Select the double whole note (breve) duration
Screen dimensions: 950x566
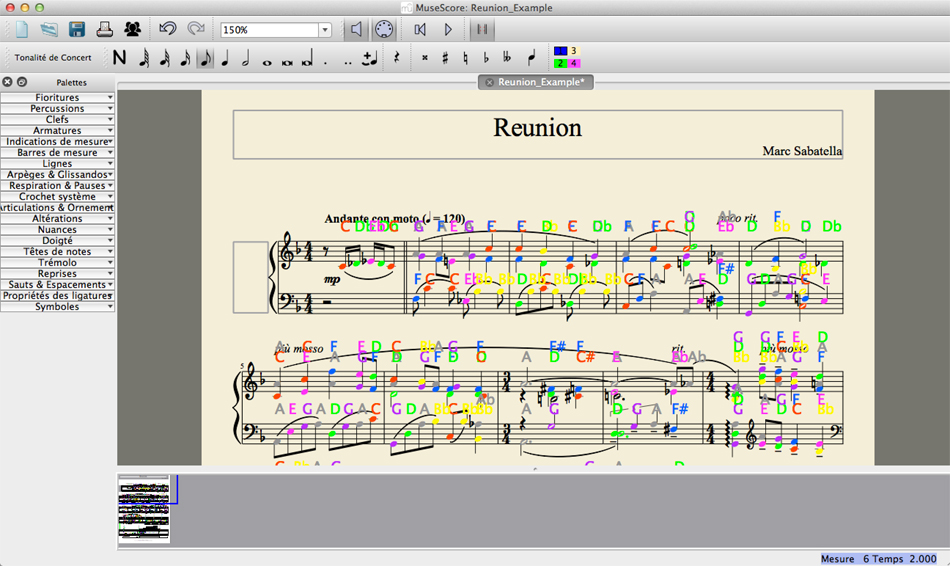(x=287, y=61)
